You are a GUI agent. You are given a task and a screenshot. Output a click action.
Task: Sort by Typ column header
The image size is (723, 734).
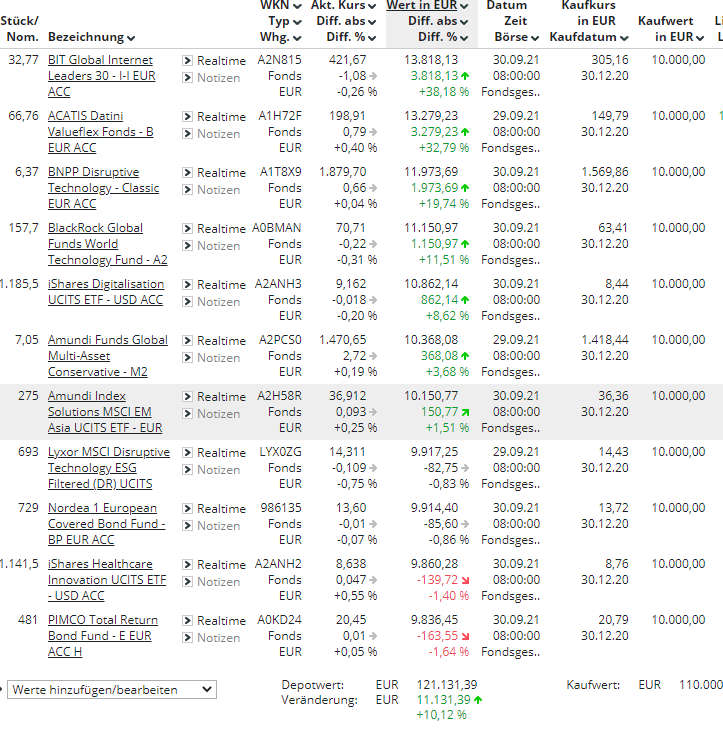tap(285, 21)
